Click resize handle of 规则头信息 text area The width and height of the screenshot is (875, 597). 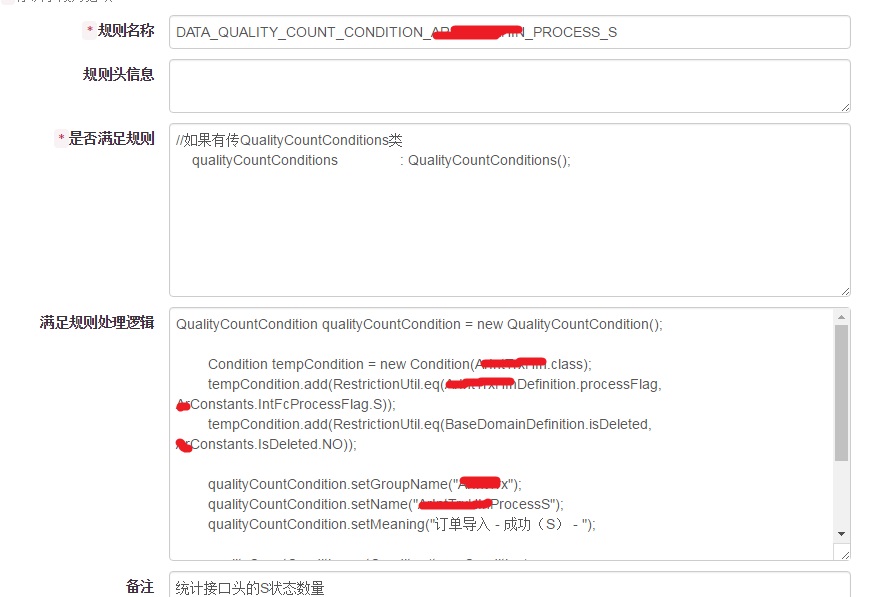pyautogui.click(x=845, y=107)
